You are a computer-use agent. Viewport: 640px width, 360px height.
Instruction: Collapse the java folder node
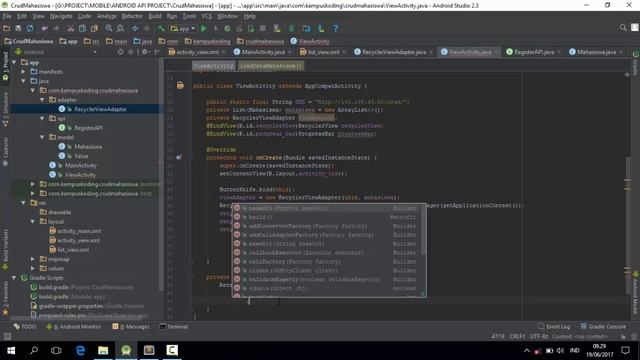pyautogui.click(x=24, y=81)
